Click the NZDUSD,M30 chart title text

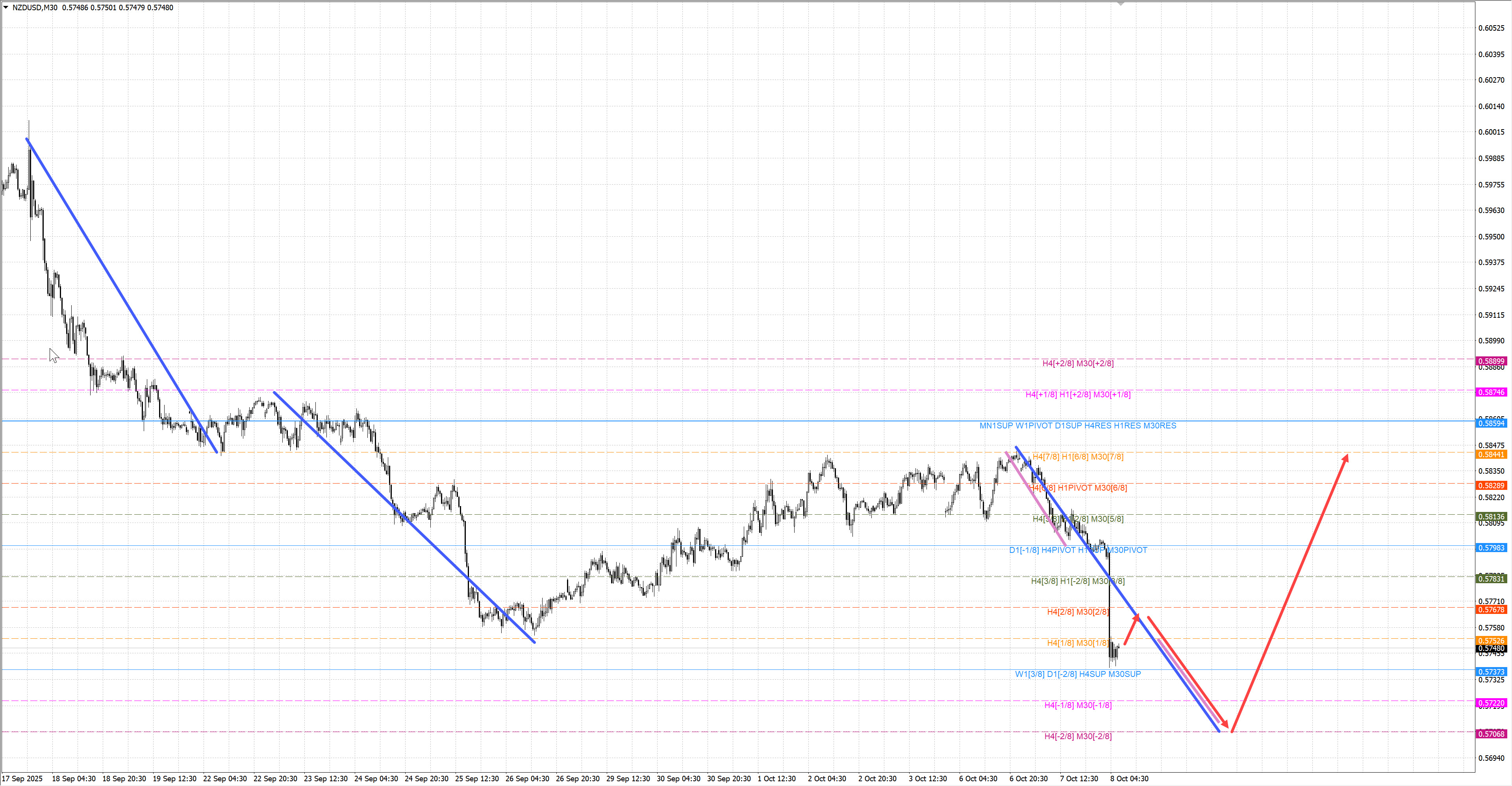35,7
